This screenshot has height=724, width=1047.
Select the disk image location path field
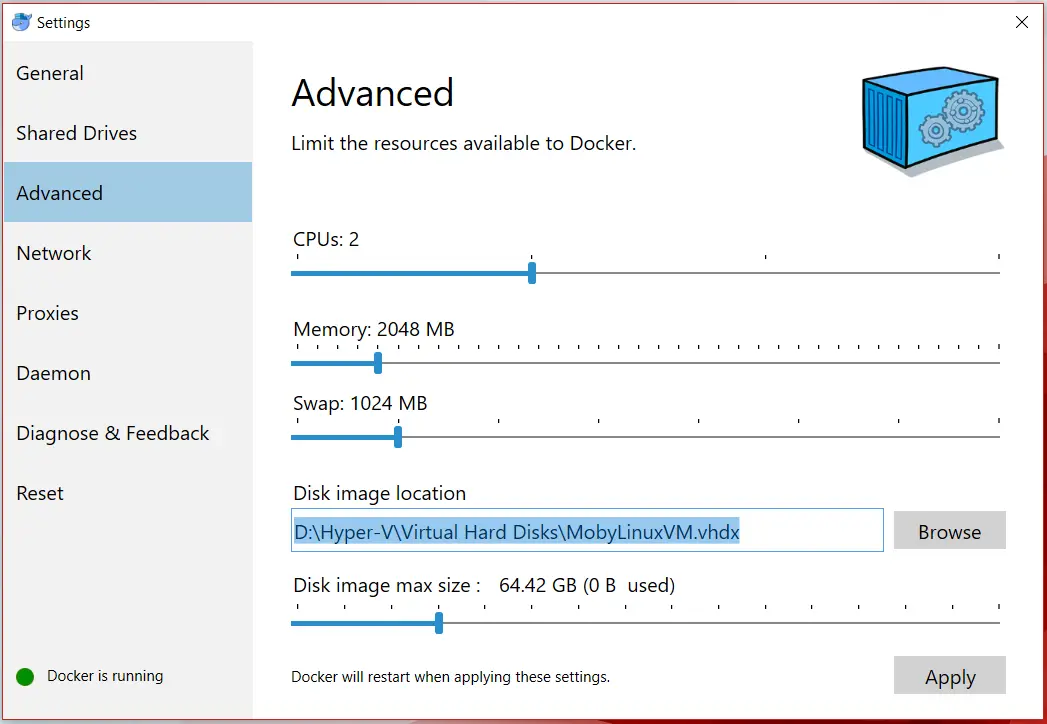[586, 531]
